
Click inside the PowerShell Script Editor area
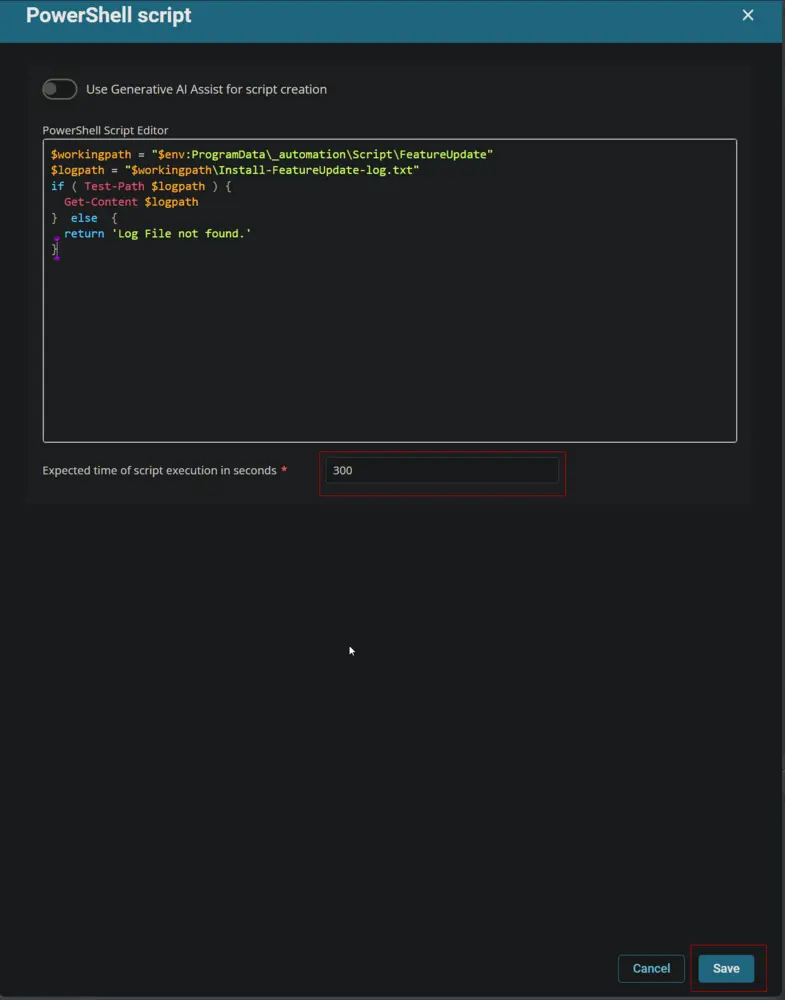390,290
